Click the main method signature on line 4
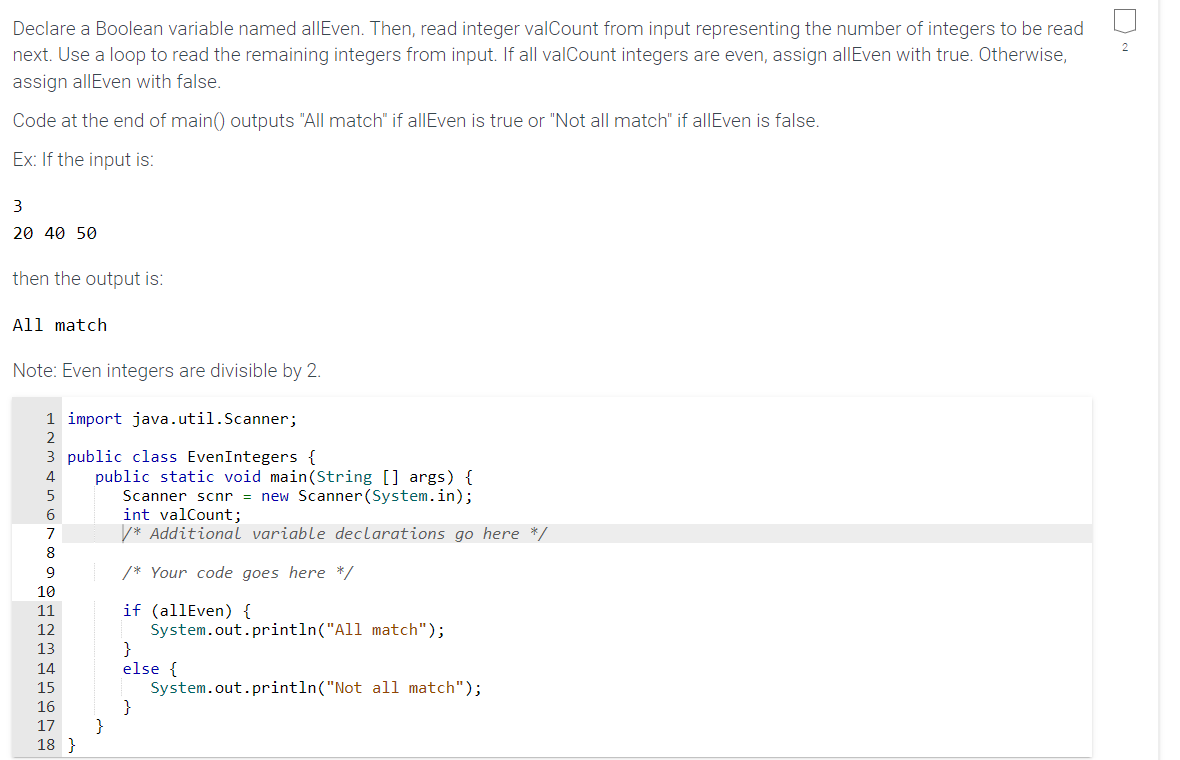The image size is (1180, 760). (x=283, y=476)
